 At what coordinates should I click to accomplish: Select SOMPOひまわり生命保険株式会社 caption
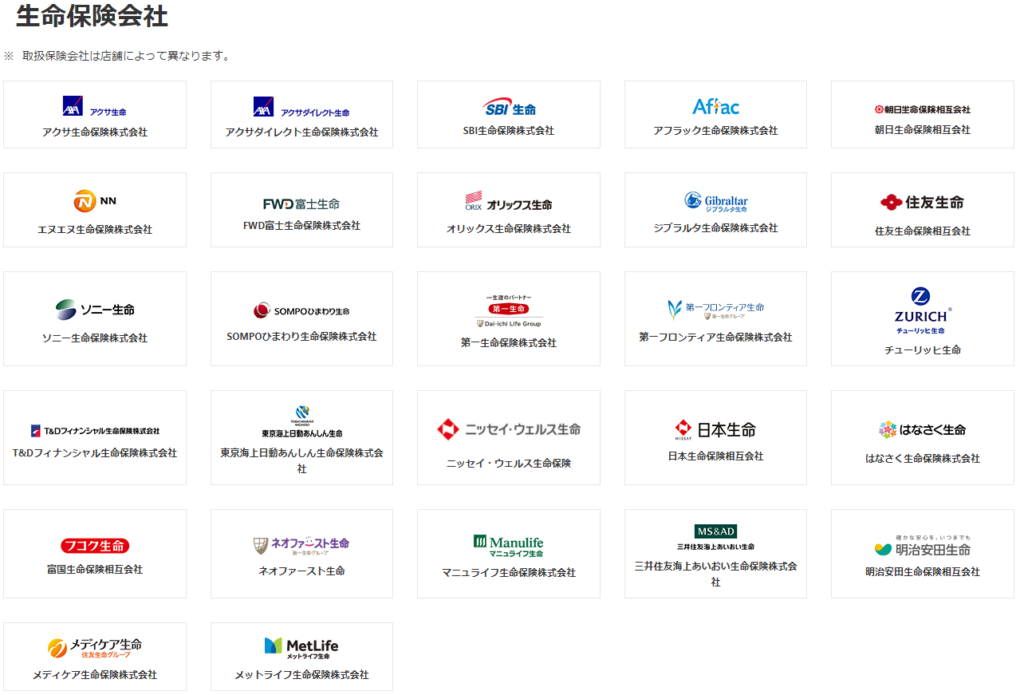tap(301, 336)
